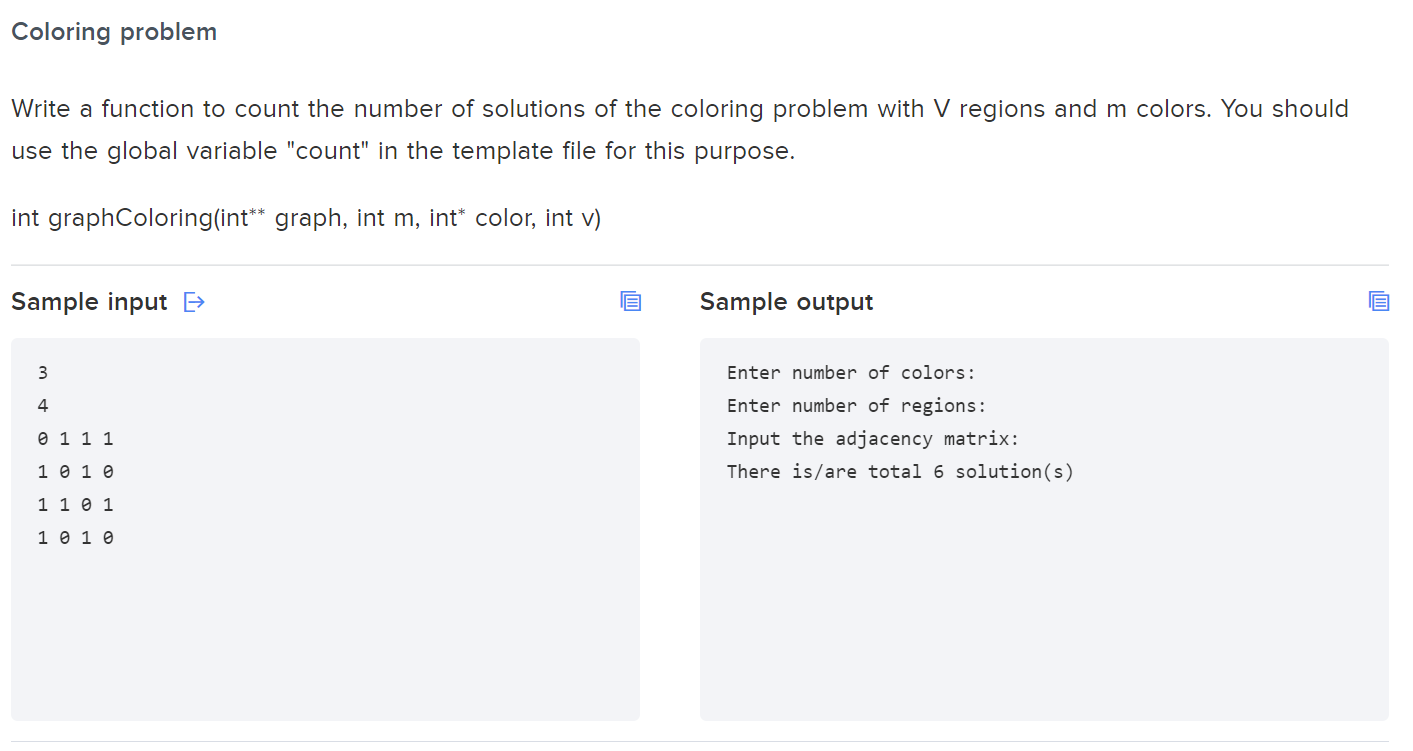Click the first line of the problem description
This screenshot has height=751, width=1413.
(680, 109)
